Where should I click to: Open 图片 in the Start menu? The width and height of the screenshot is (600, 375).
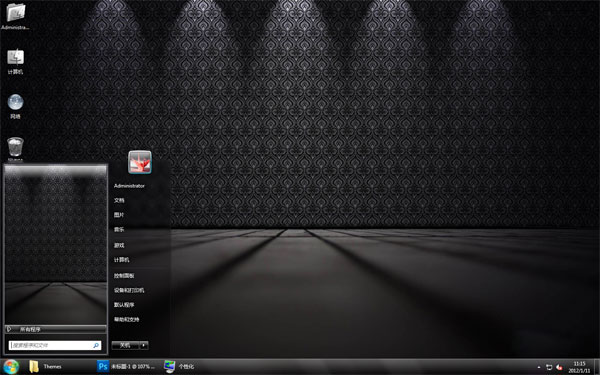(119, 215)
